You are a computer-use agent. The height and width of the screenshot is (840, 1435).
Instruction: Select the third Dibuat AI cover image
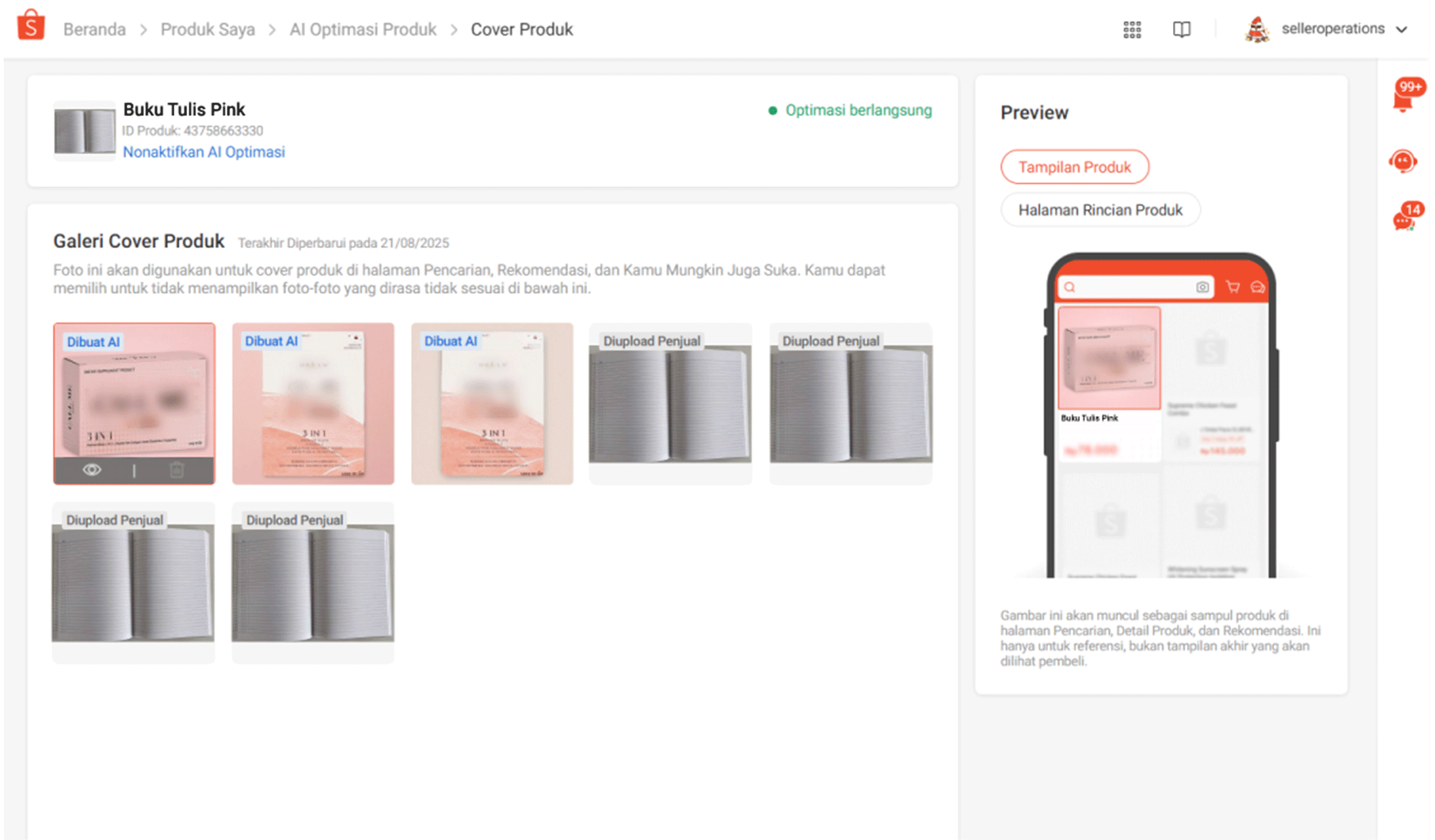(x=492, y=404)
